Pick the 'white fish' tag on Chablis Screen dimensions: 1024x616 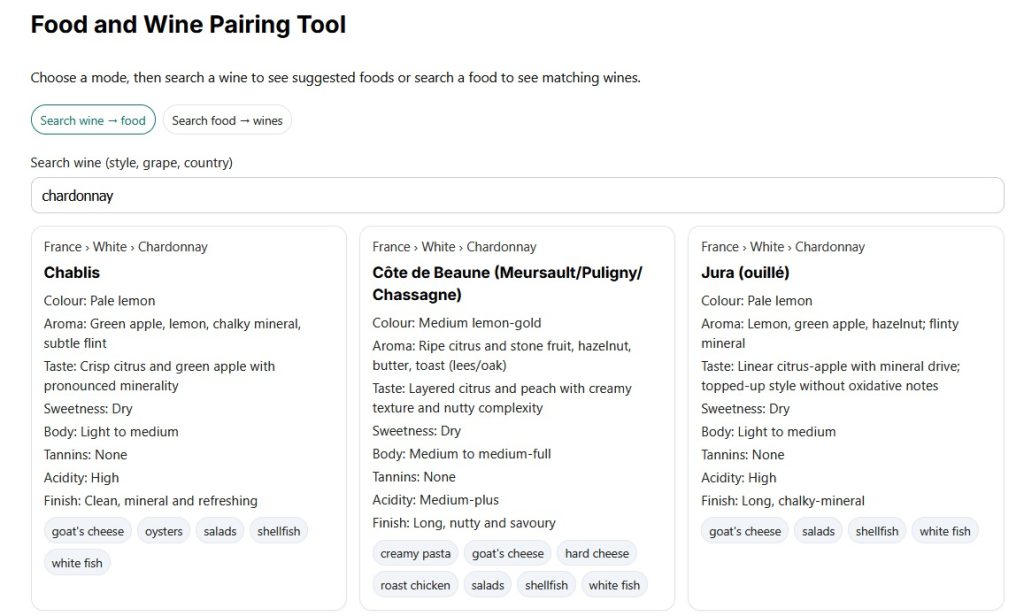click(77, 563)
